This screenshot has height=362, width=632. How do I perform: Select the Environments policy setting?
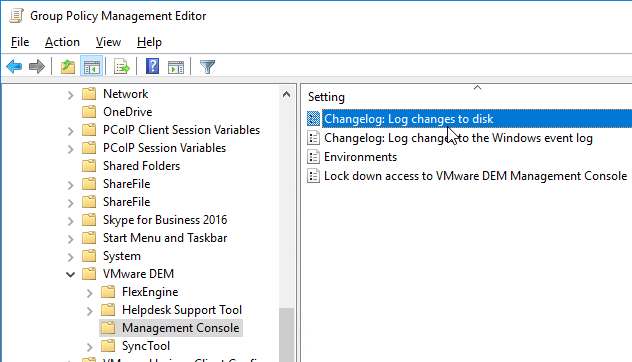coord(360,157)
